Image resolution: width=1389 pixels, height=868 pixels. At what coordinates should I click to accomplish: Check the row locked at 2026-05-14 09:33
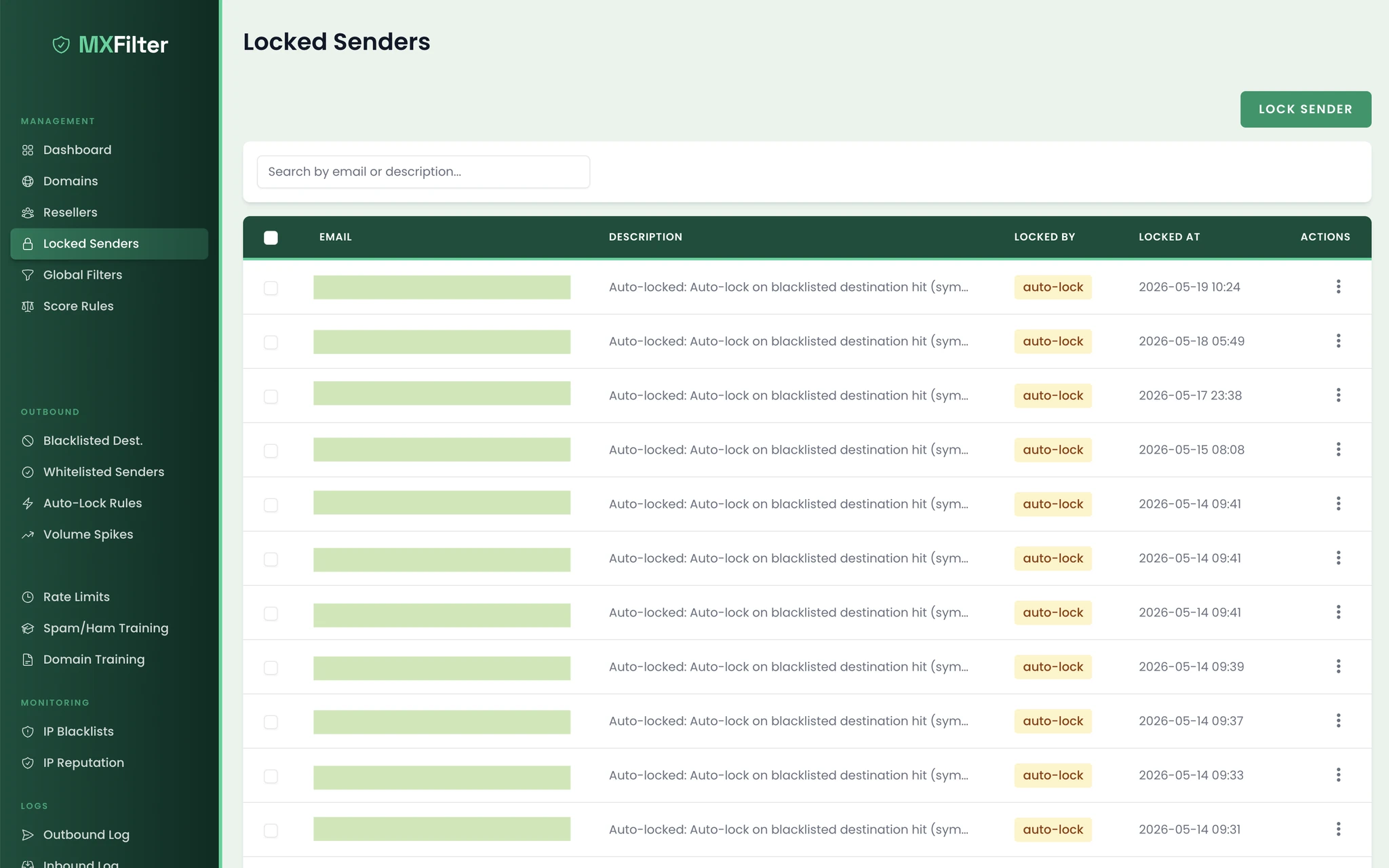pos(271,776)
